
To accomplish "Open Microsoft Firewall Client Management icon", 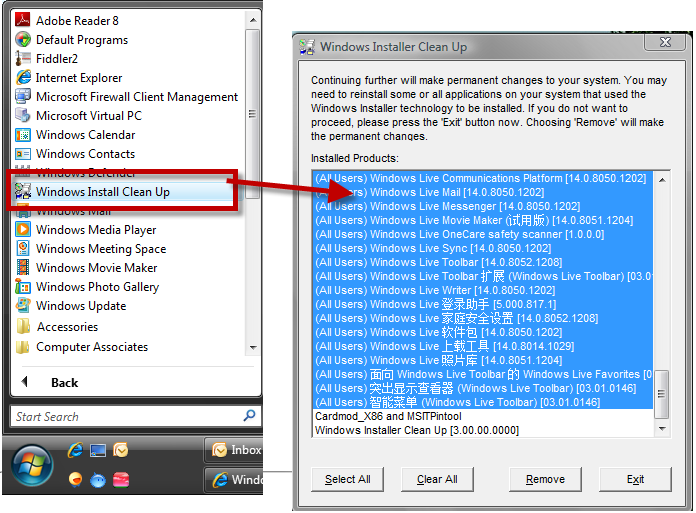I will [x=23, y=96].
